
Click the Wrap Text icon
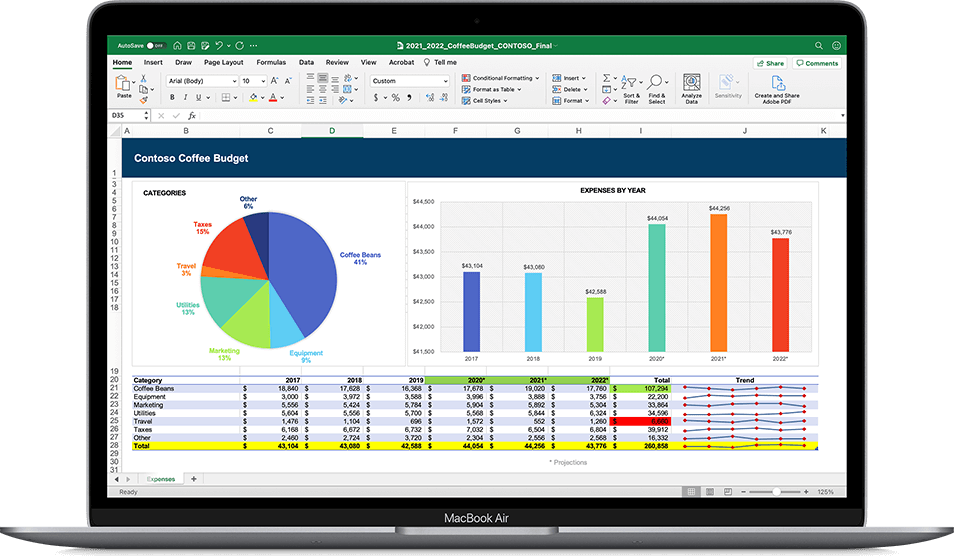click(349, 78)
